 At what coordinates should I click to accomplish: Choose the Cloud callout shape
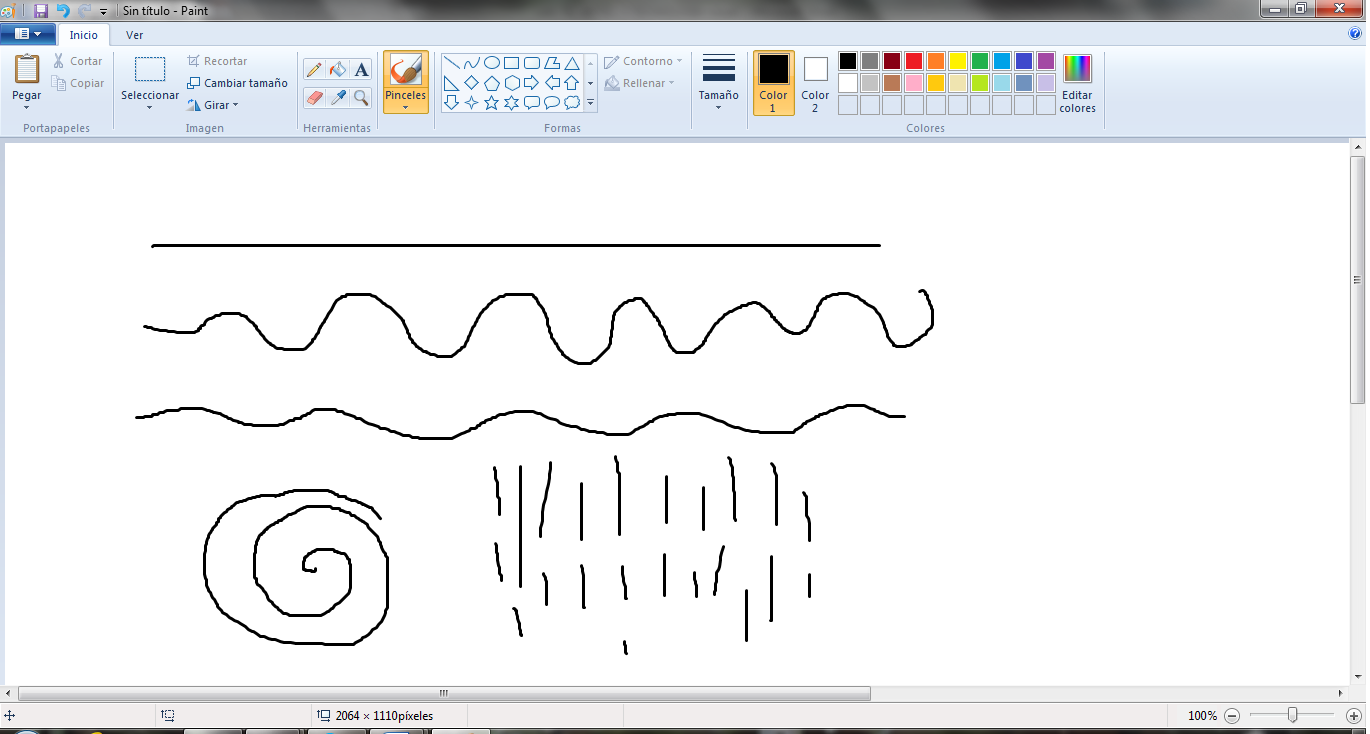tap(572, 102)
